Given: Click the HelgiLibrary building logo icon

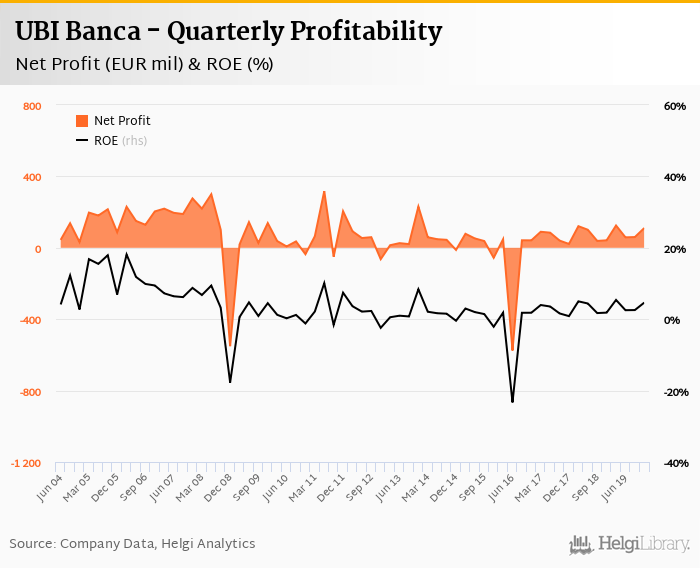Looking at the screenshot, I should [x=579, y=544].
